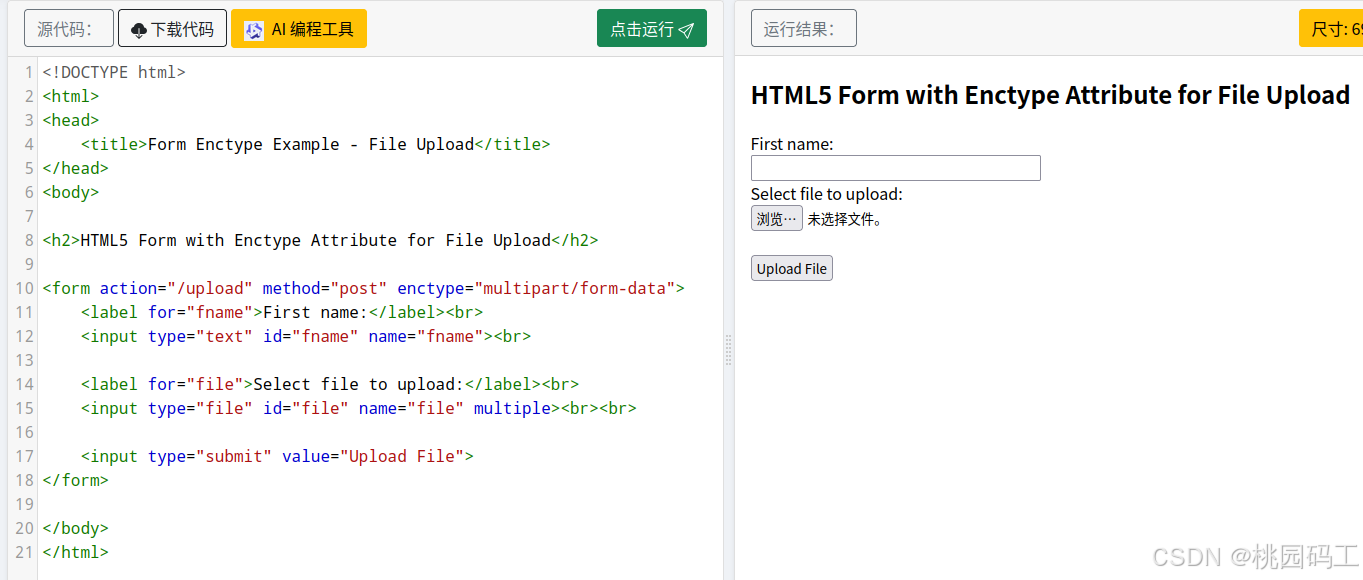1363x580 pixels.
Task: Click the opening head tag on line 3
Action: [x=71, y=120]
